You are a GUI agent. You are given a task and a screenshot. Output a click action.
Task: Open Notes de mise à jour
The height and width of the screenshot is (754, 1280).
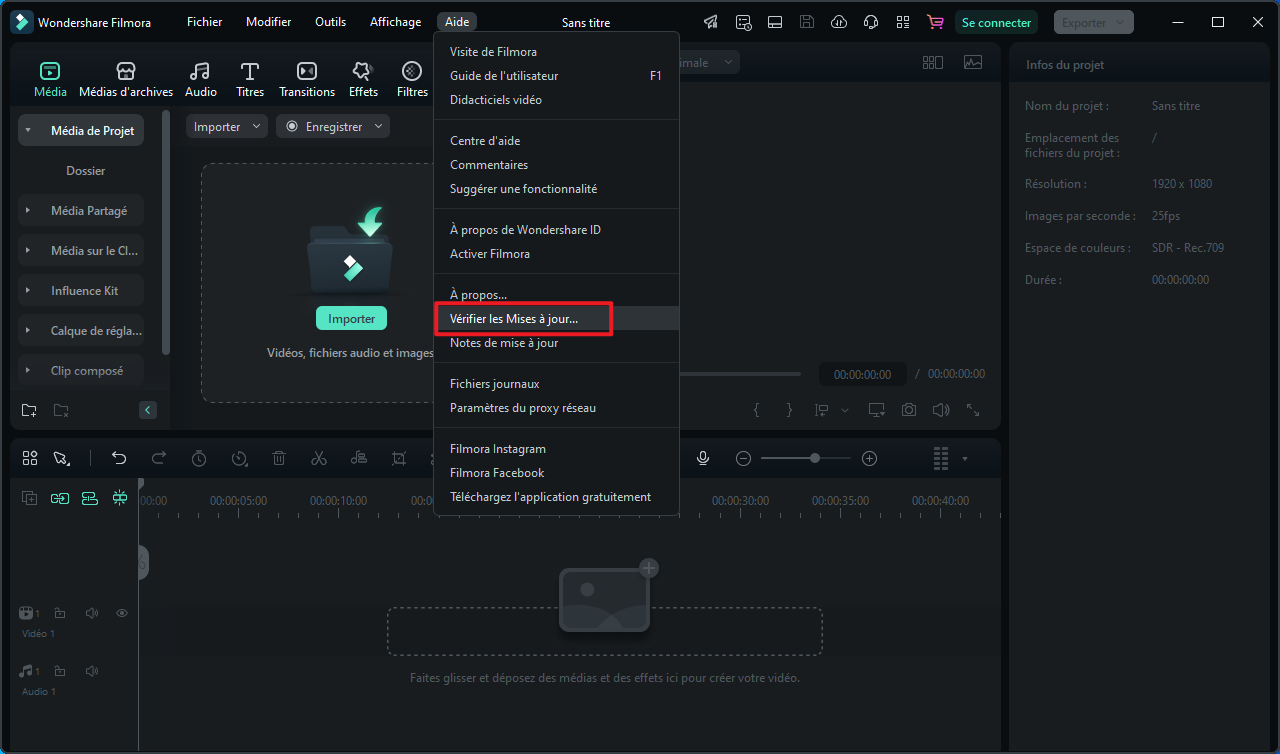pyautogui.click(x=556, y=343)
